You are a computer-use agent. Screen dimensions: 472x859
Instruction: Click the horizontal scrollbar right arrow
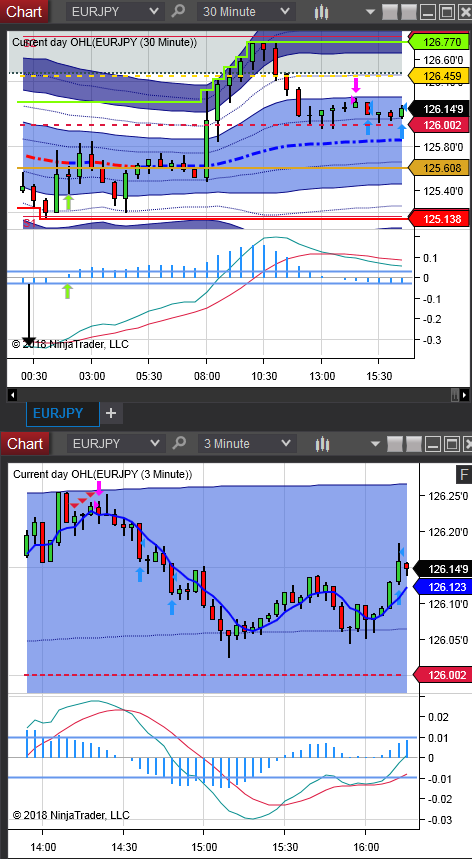pyautogui.click(x=464, y=394)
